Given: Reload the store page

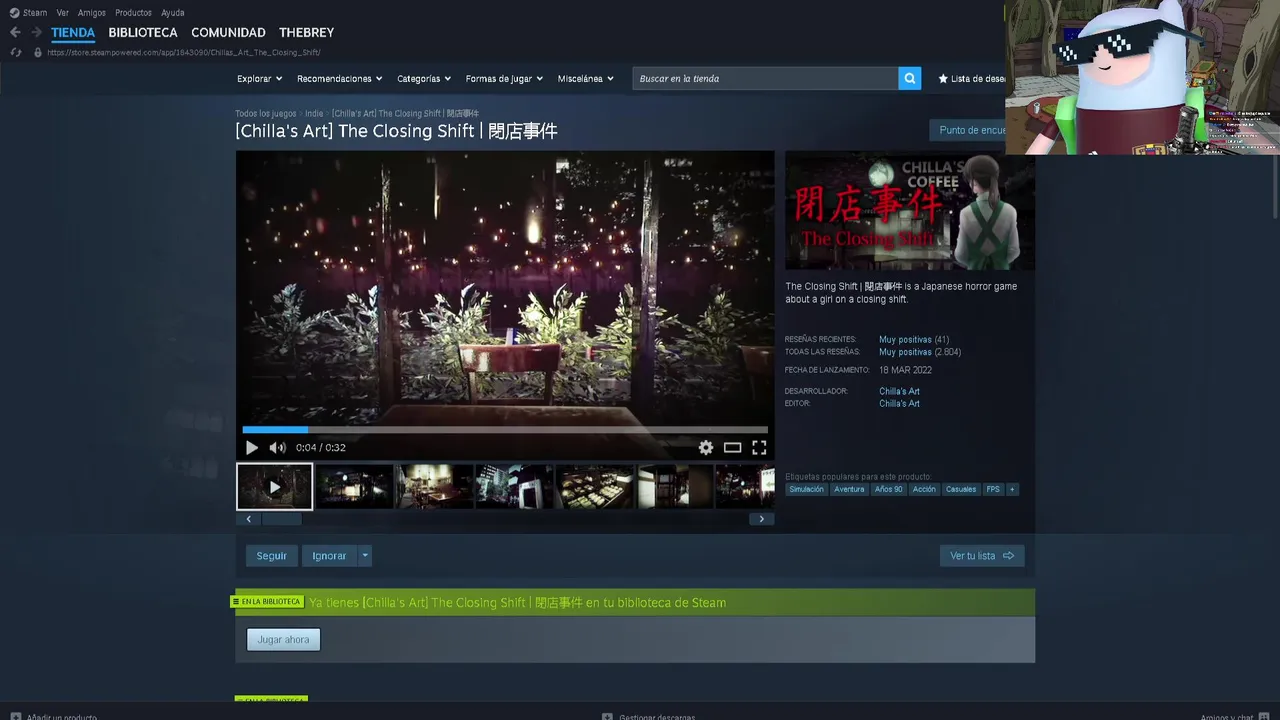Looking at the screenshot, I should (x=16, y=52).
